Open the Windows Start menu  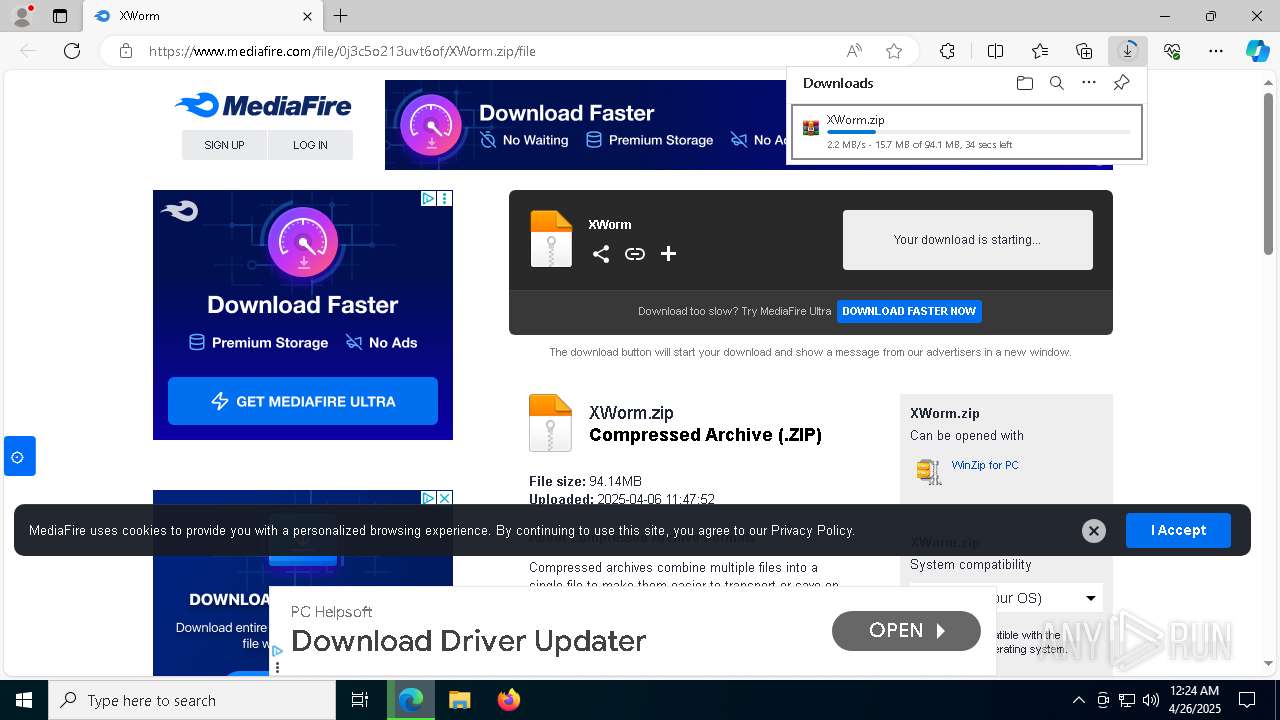pyautogui.click(x=24, y=700)
